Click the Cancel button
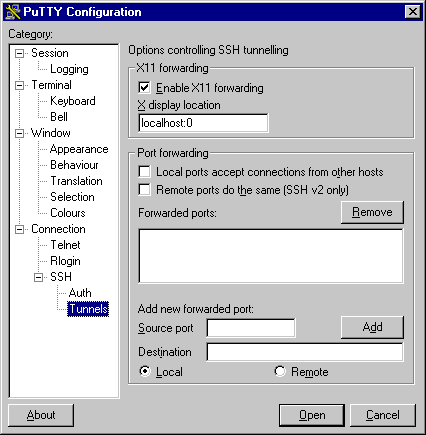 (x=383, y=415)
